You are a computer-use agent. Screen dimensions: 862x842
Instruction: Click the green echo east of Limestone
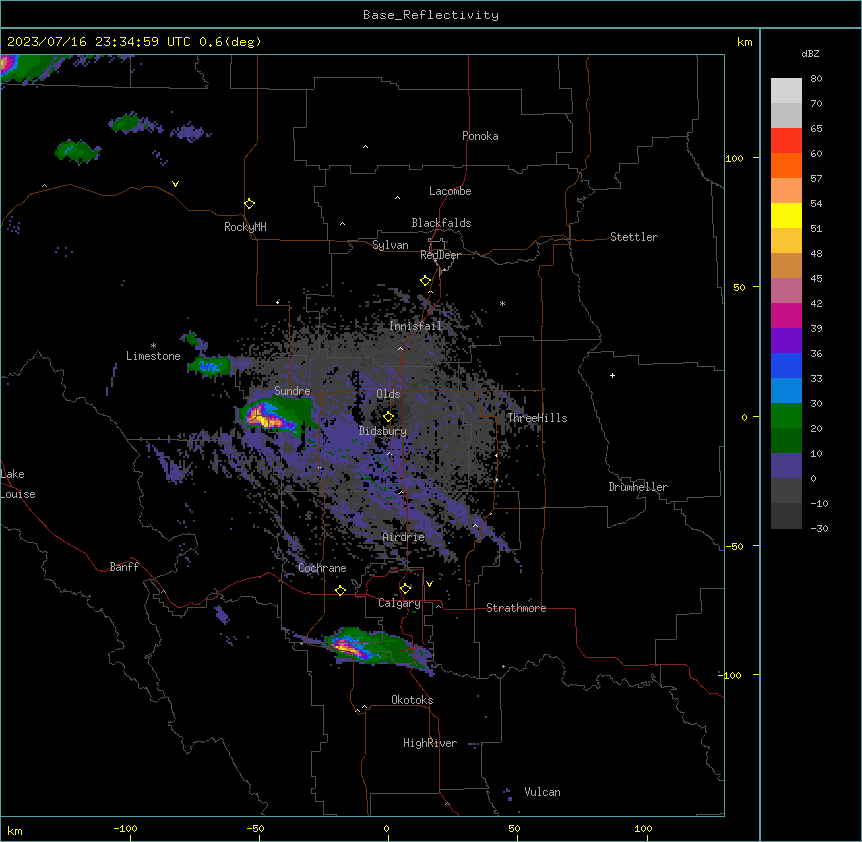[209, 365]
